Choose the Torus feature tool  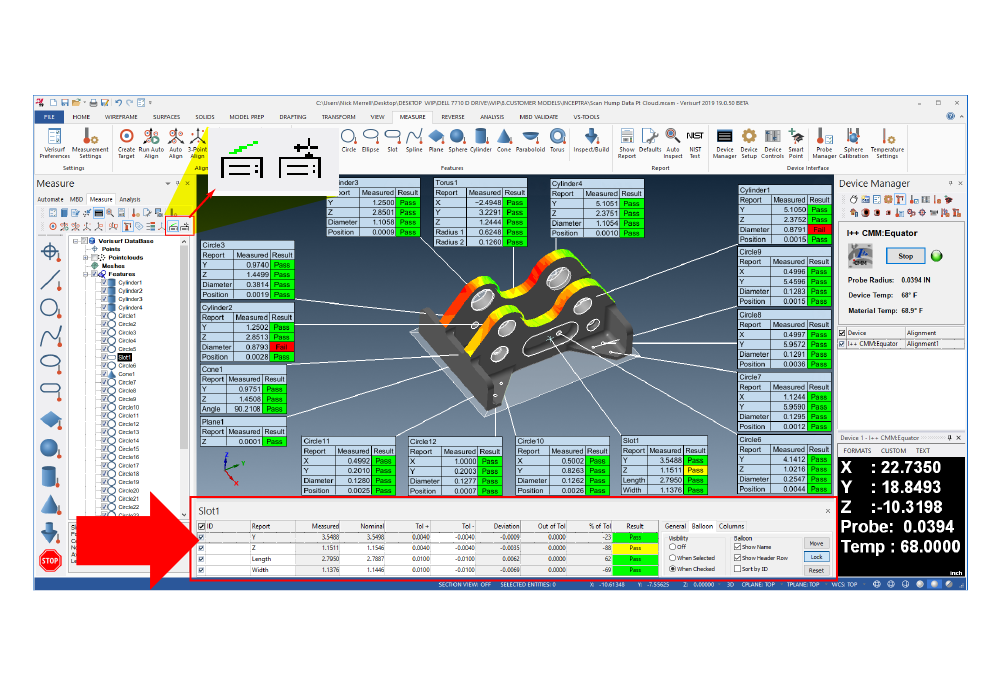tap(557, 140)
